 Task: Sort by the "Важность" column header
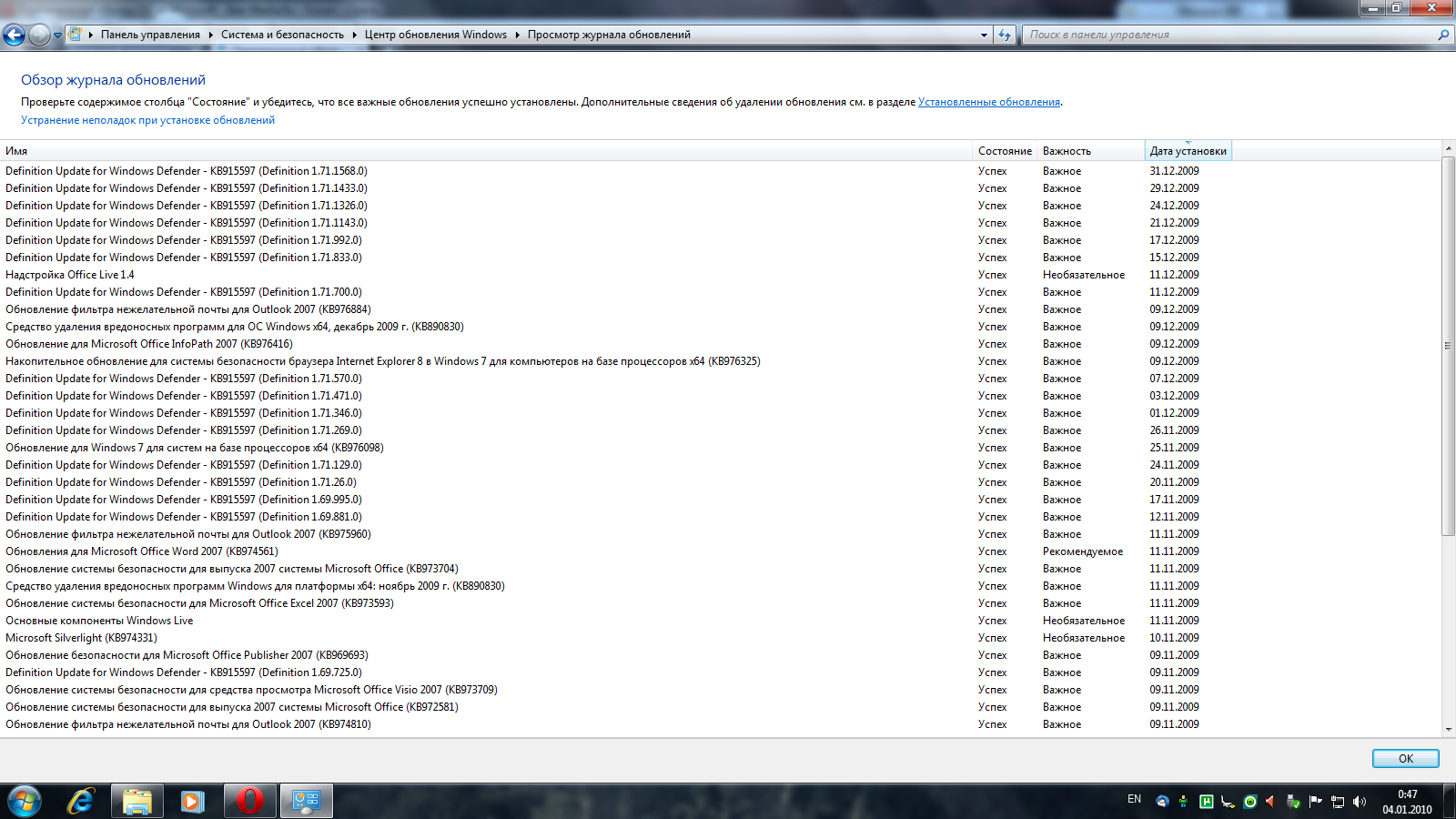(1090, 151)
